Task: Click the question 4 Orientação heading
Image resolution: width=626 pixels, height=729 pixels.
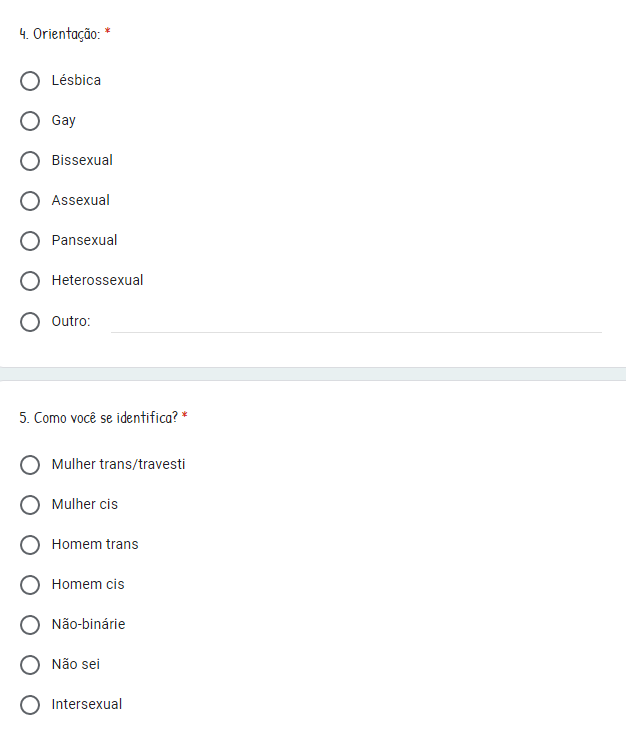Action: click(59, 34)
